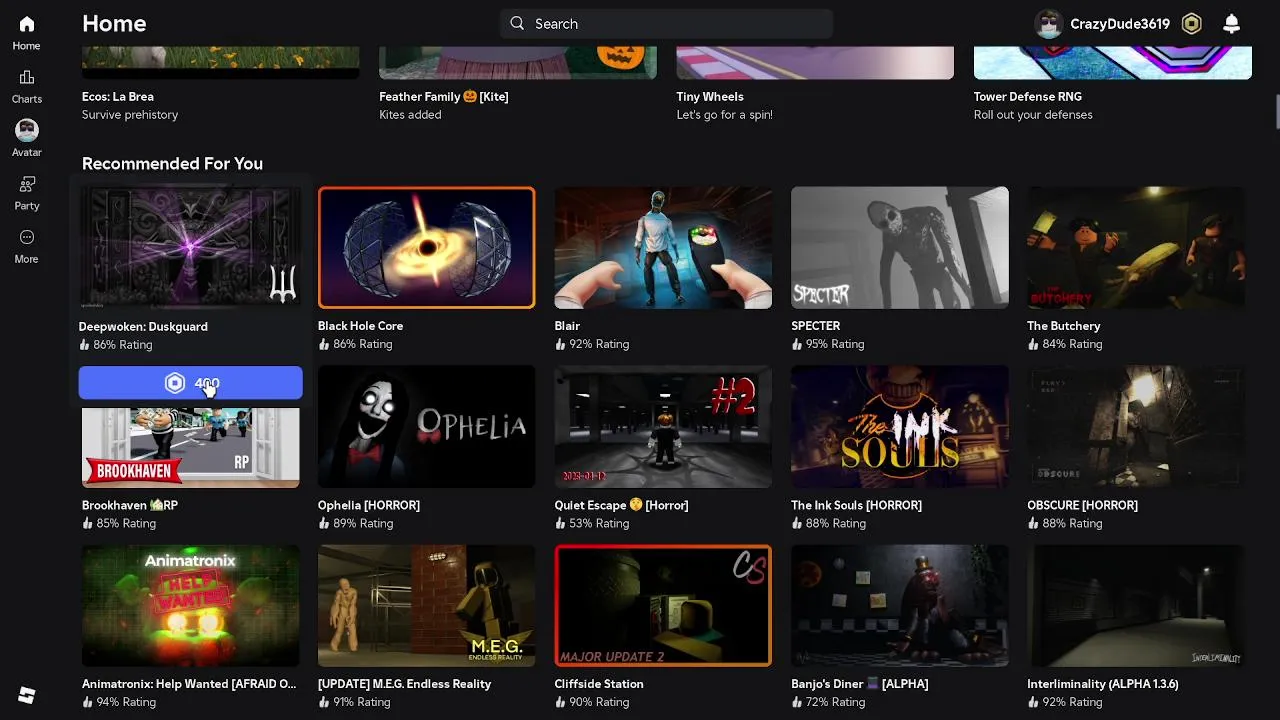
Task: Click the 84% Rating under The Butchery
Action: [x=1065, y=344]
